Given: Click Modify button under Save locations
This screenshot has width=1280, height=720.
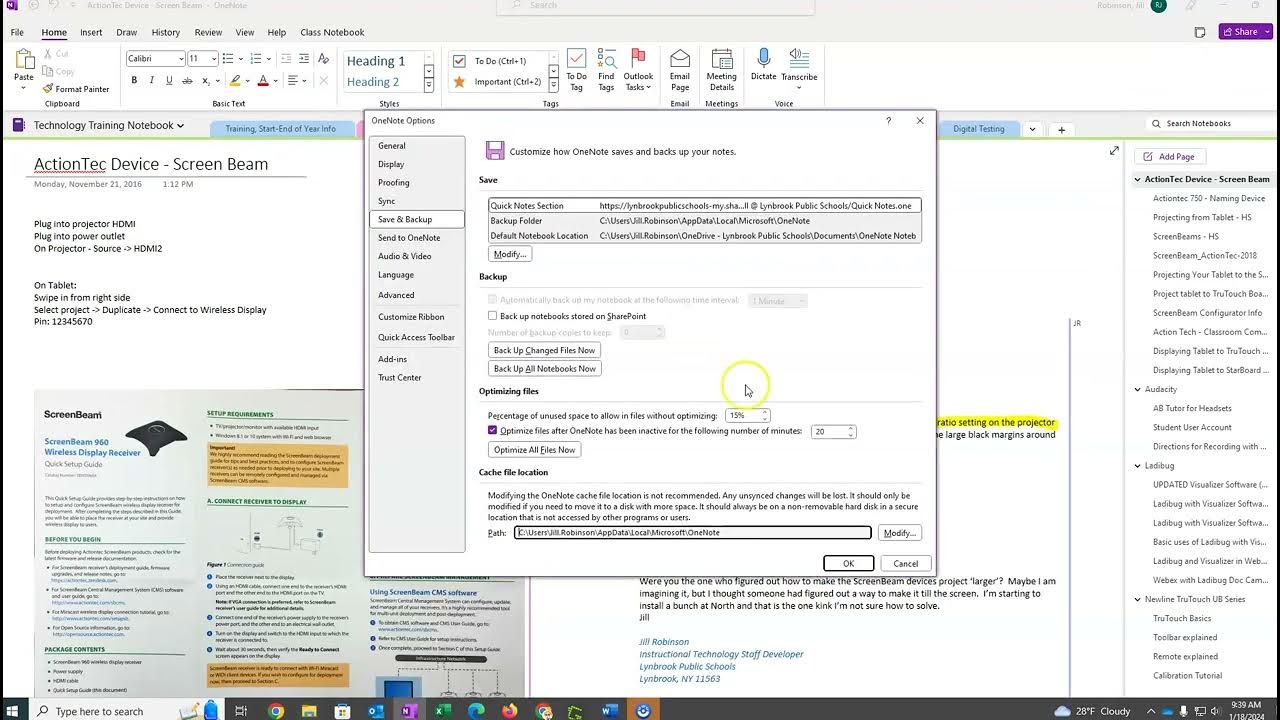Looking at the screenshot, I should coord(510,254).
